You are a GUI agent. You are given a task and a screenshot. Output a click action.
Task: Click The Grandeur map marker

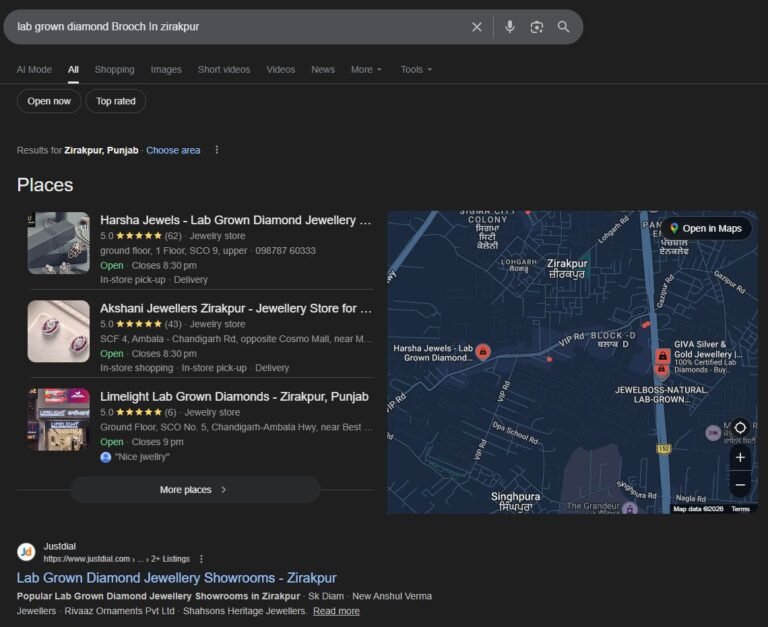click(629, 509)
